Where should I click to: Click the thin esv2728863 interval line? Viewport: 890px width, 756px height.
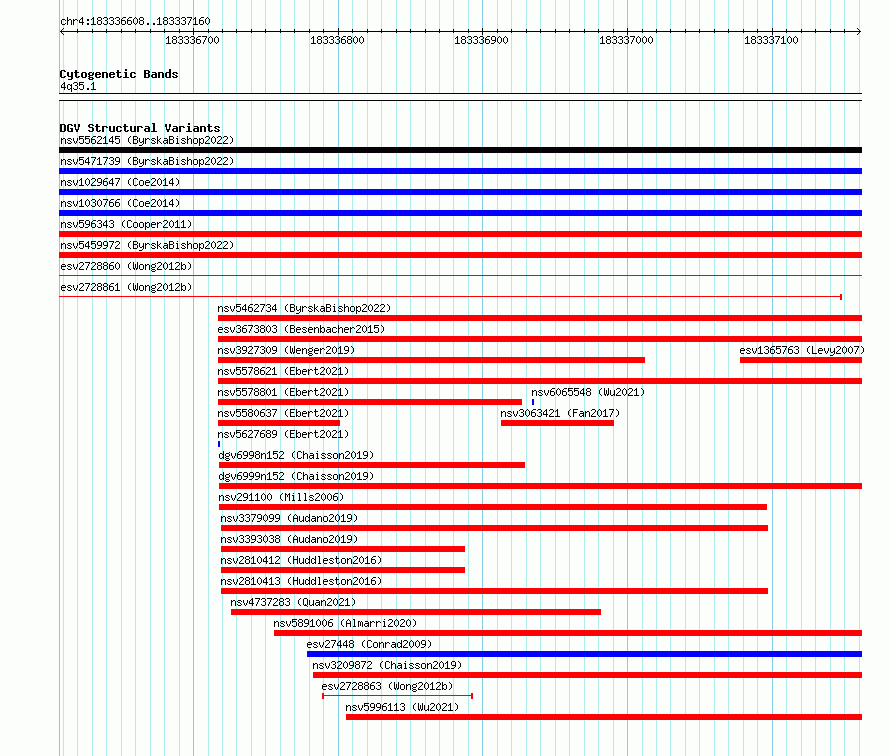click(397, 696)
